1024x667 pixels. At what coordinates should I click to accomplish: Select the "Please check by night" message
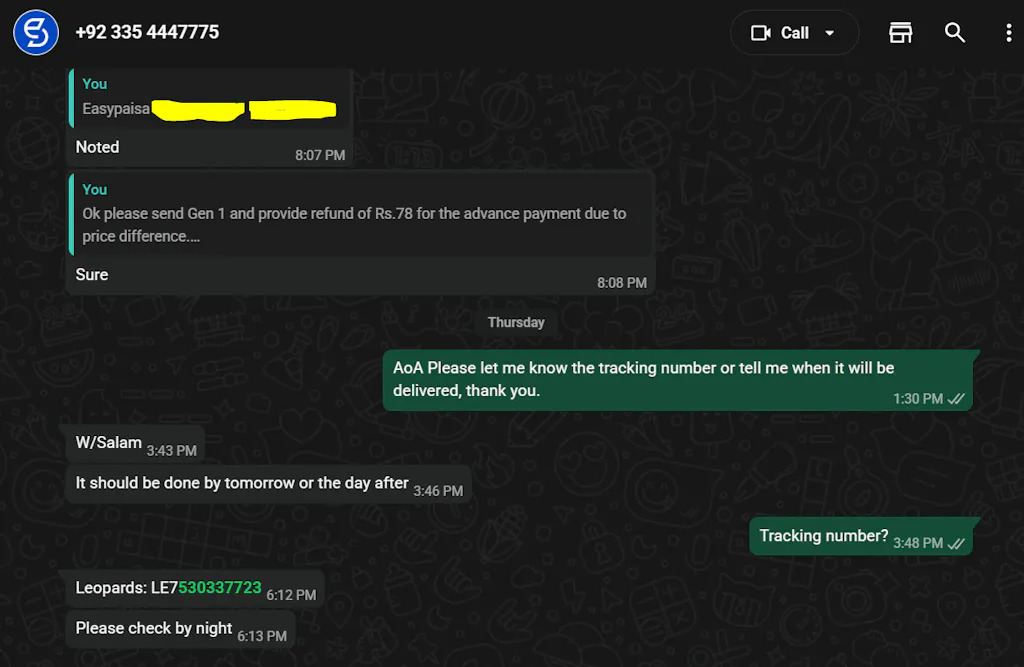154,629
